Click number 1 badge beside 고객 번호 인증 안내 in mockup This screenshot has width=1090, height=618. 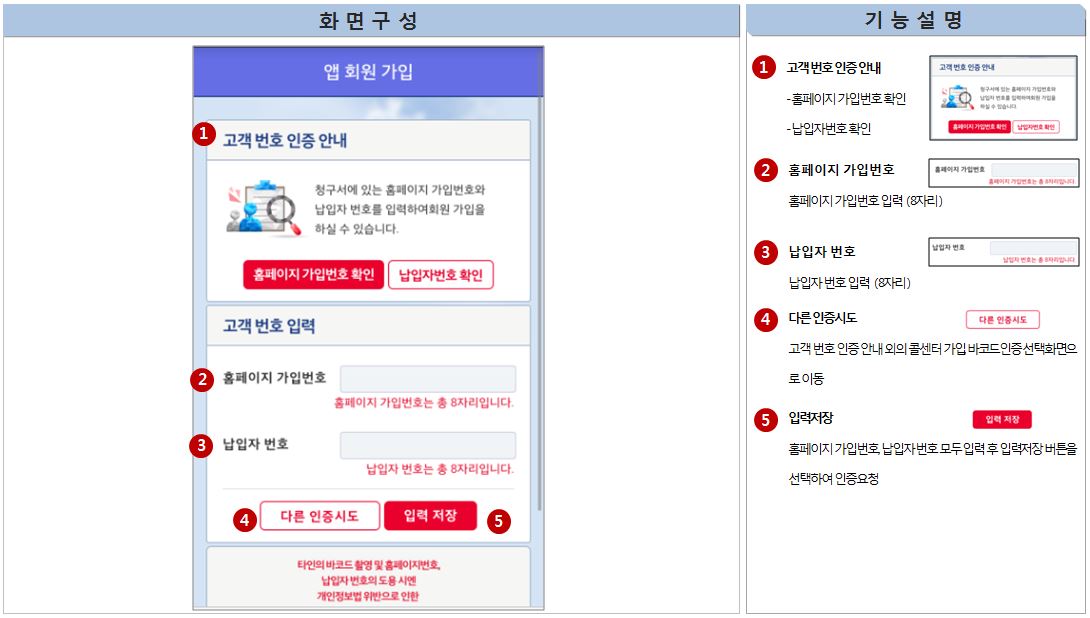point(204,133)
